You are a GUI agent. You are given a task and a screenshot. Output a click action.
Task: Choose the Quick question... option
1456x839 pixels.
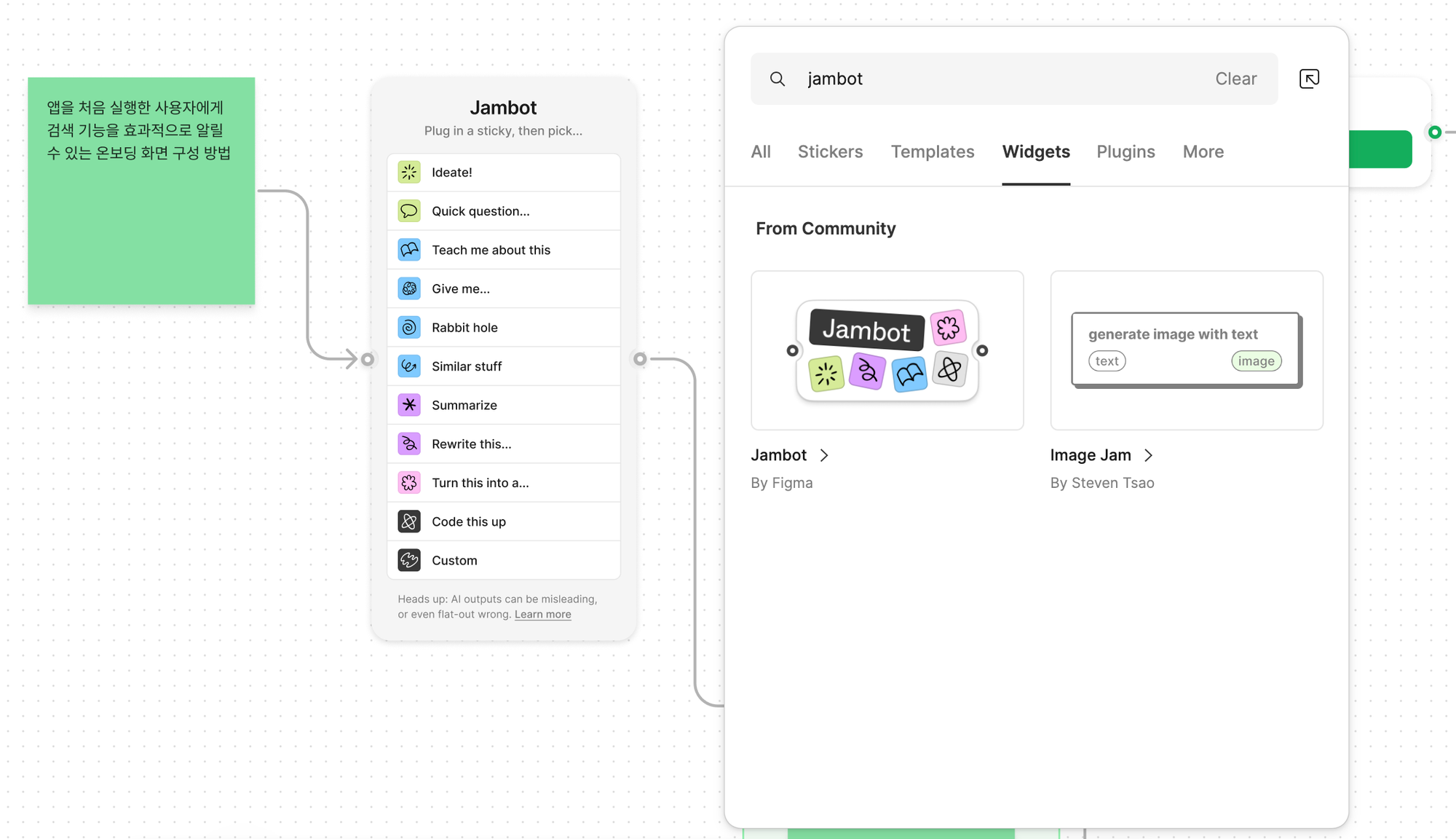(x=504, y=211)
